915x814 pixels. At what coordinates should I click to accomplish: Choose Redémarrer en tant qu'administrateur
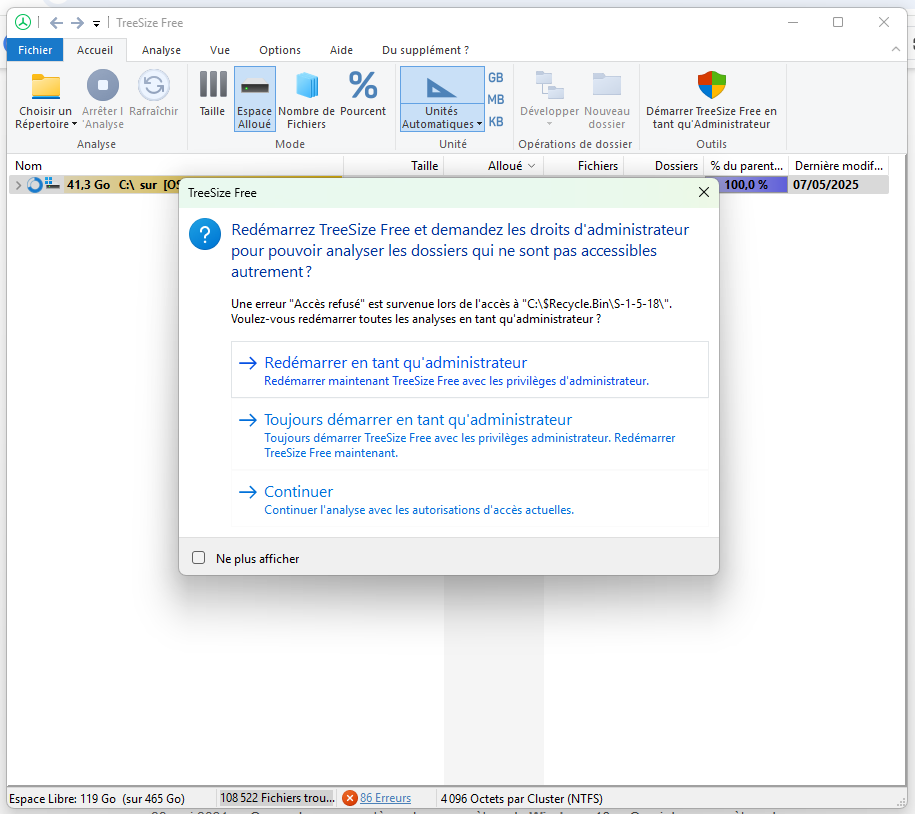[470, 370]
